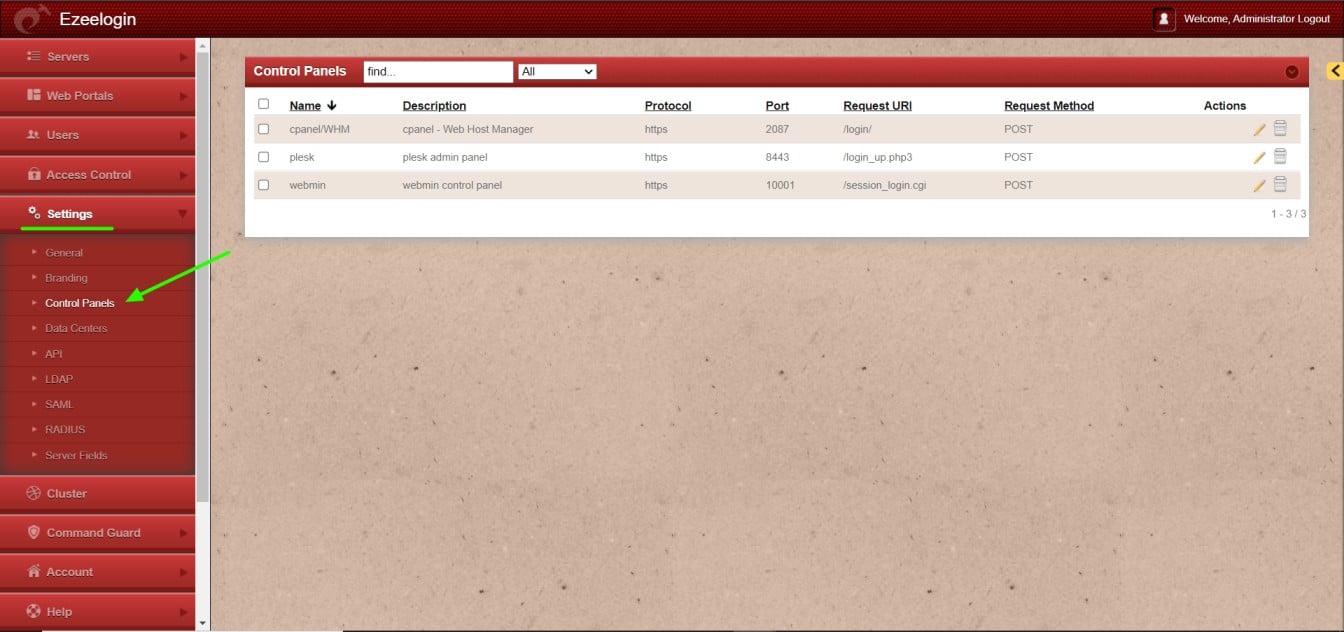Log out via the Logout link
The height and width of the screenshot is (632, 1344).
(x=1313, y=19)
